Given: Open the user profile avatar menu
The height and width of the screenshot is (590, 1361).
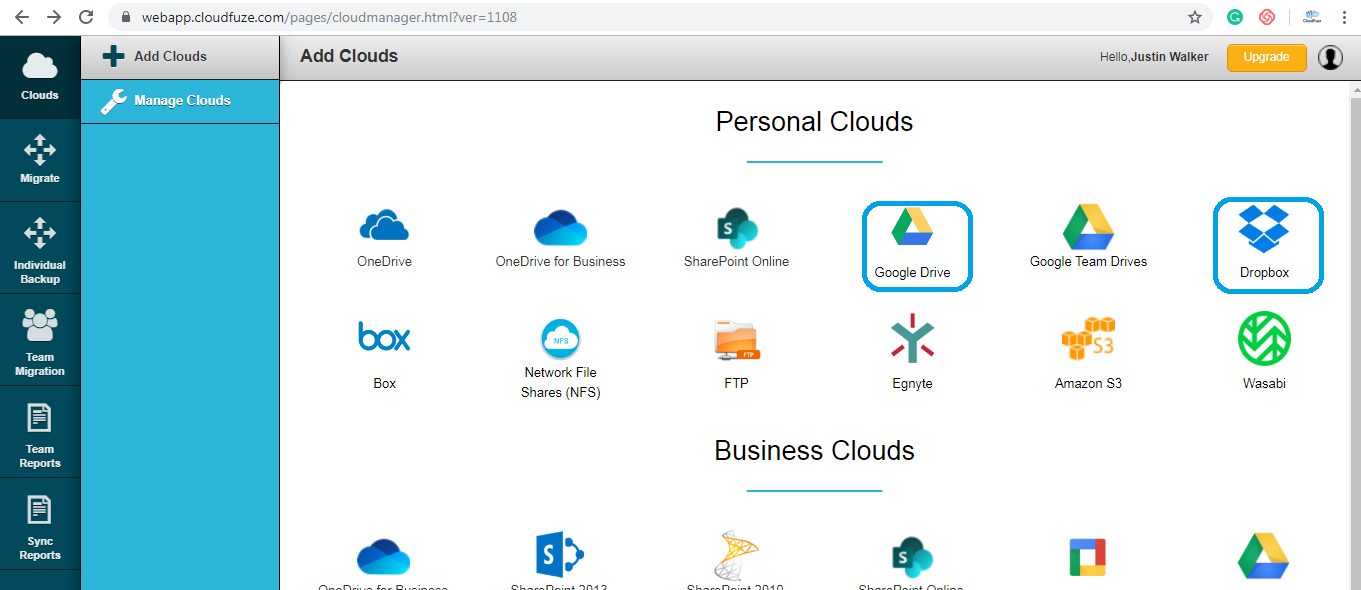Looking at the screenshot, I should 1330,57.
